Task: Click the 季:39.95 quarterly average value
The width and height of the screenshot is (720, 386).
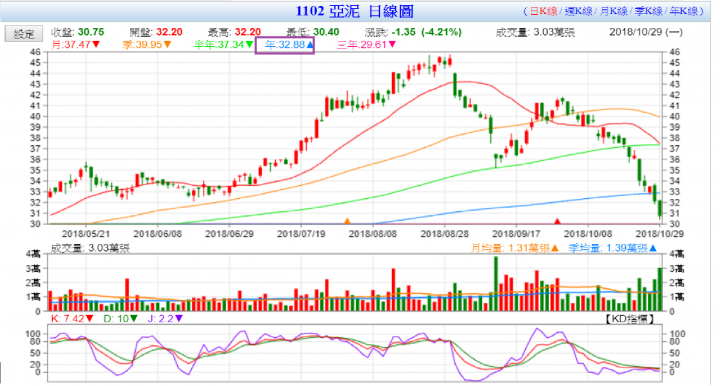Action: 147,45
